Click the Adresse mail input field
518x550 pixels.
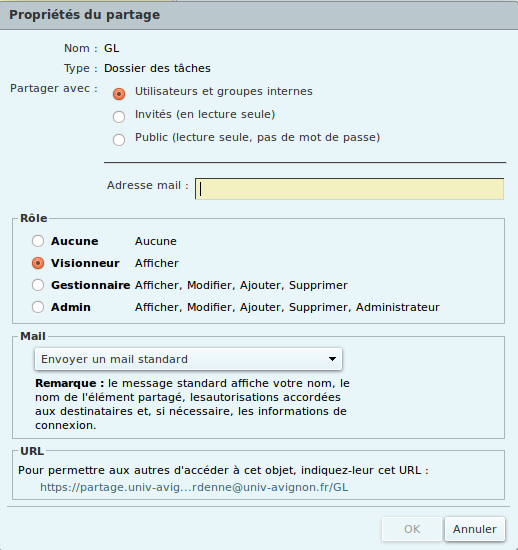coord(349,189)
